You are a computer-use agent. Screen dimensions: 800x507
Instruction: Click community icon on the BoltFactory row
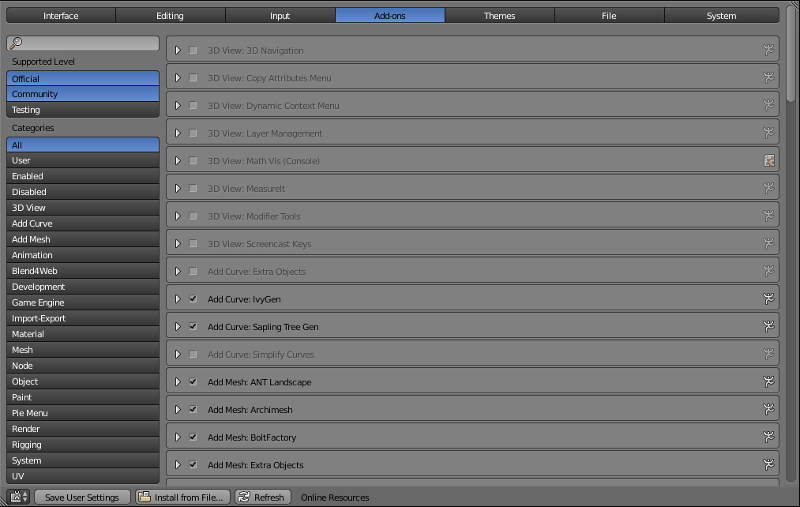click(769, 437)
